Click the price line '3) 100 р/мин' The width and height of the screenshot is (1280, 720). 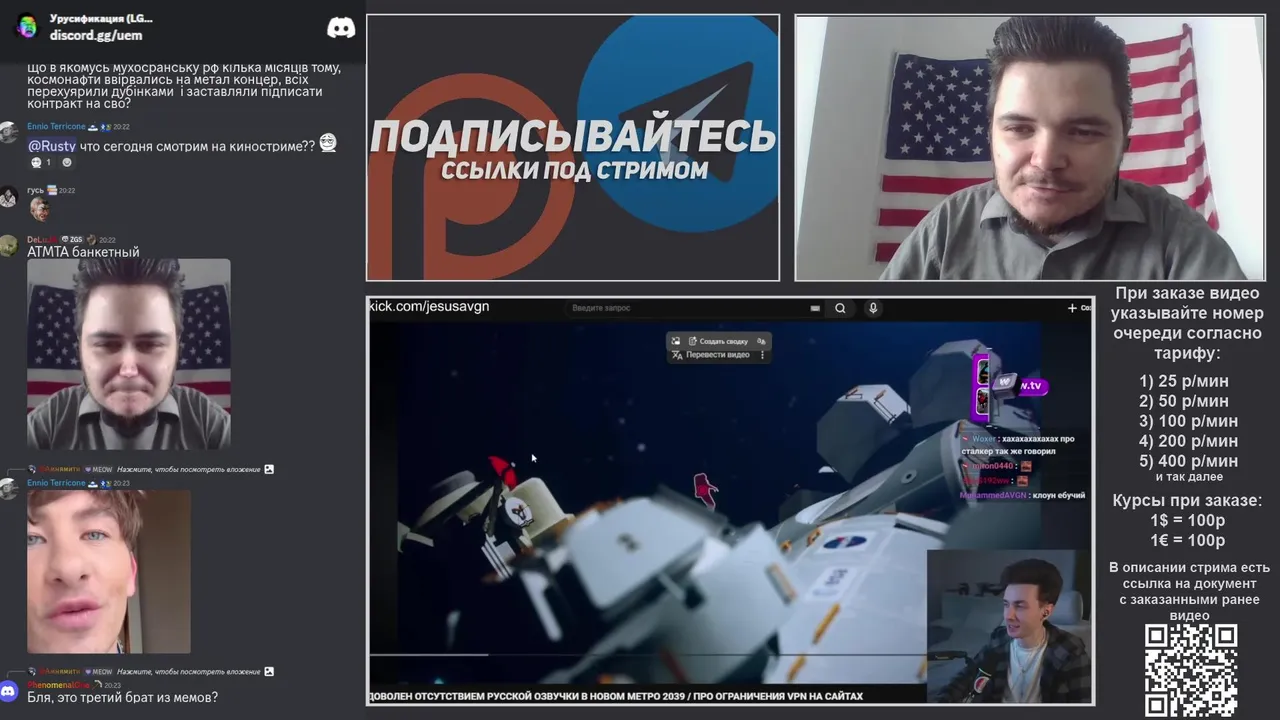pyautogui.click(x=1188, y=421)
